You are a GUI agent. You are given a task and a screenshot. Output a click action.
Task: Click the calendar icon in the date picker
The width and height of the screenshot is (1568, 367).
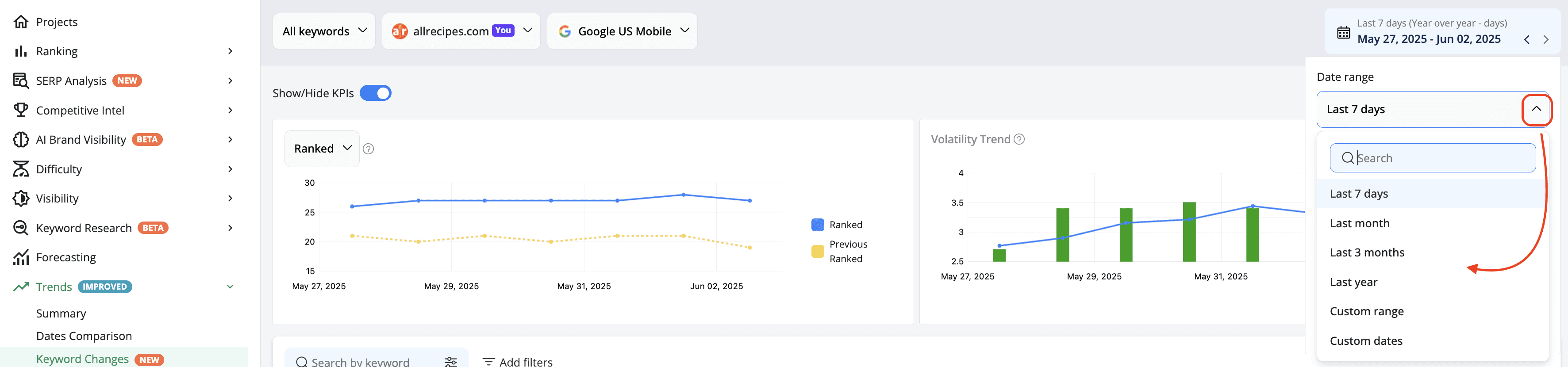coord(1343,33)
